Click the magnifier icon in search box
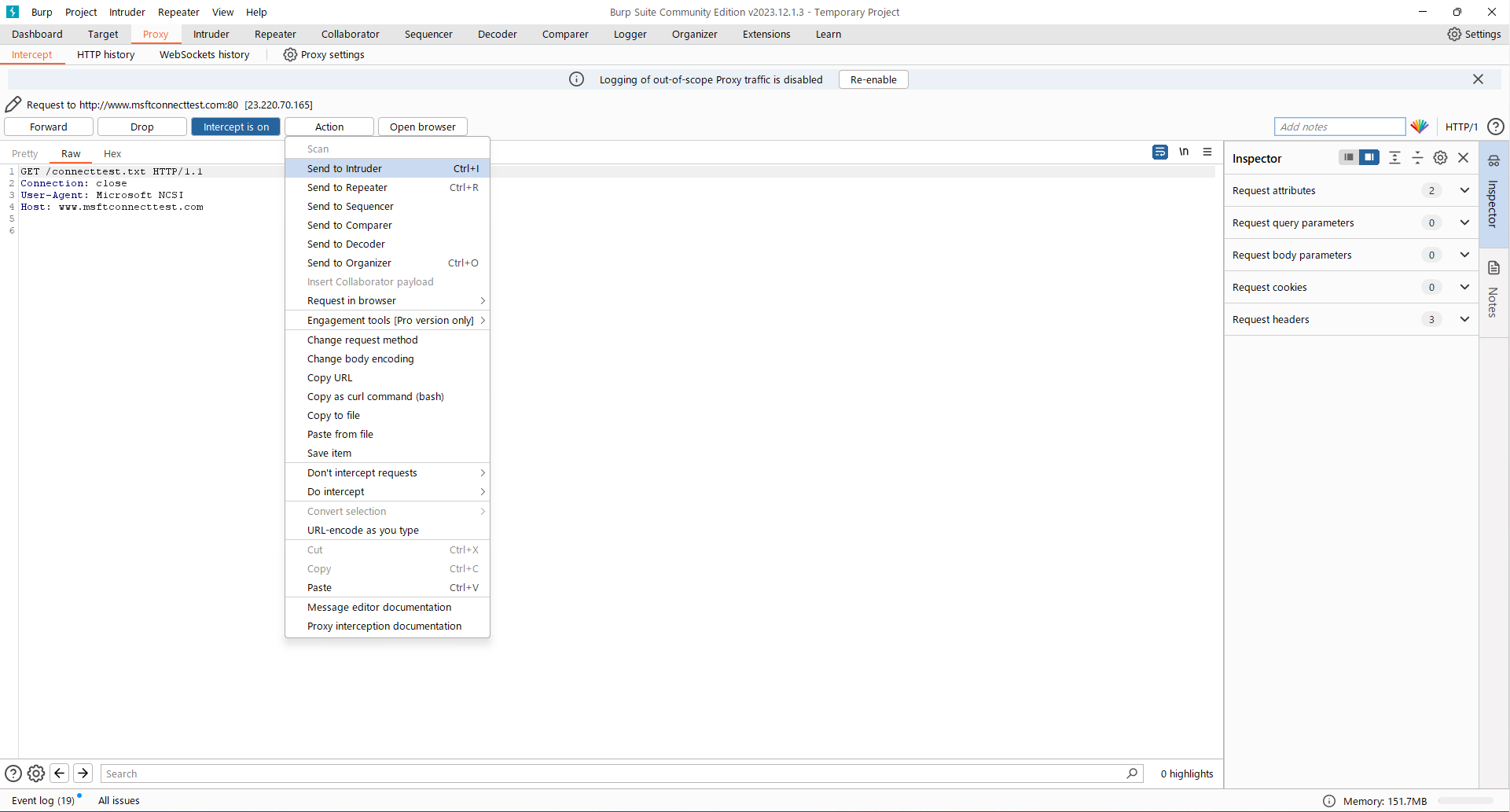 [1132, 773]
